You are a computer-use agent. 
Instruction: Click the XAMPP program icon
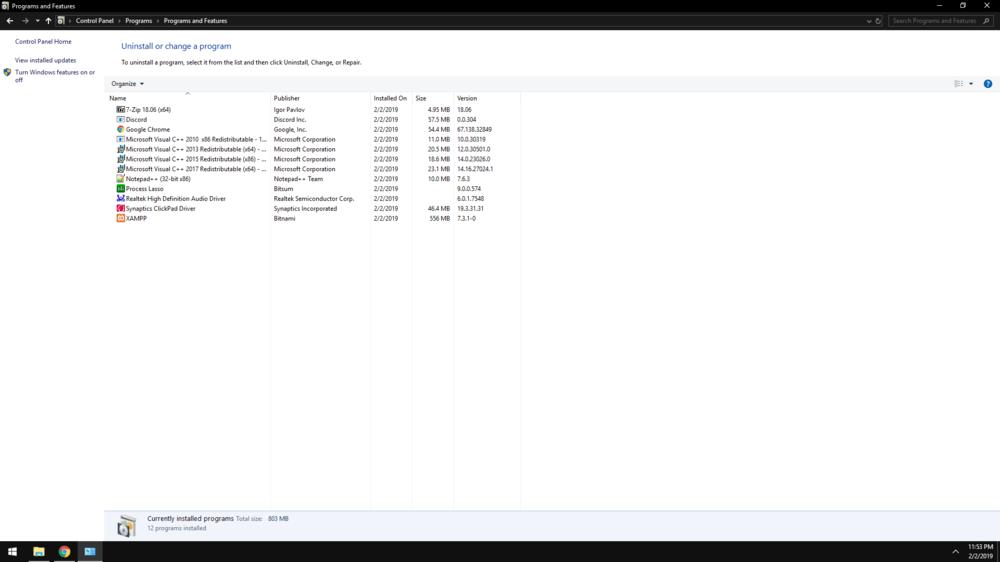(121, 218)
